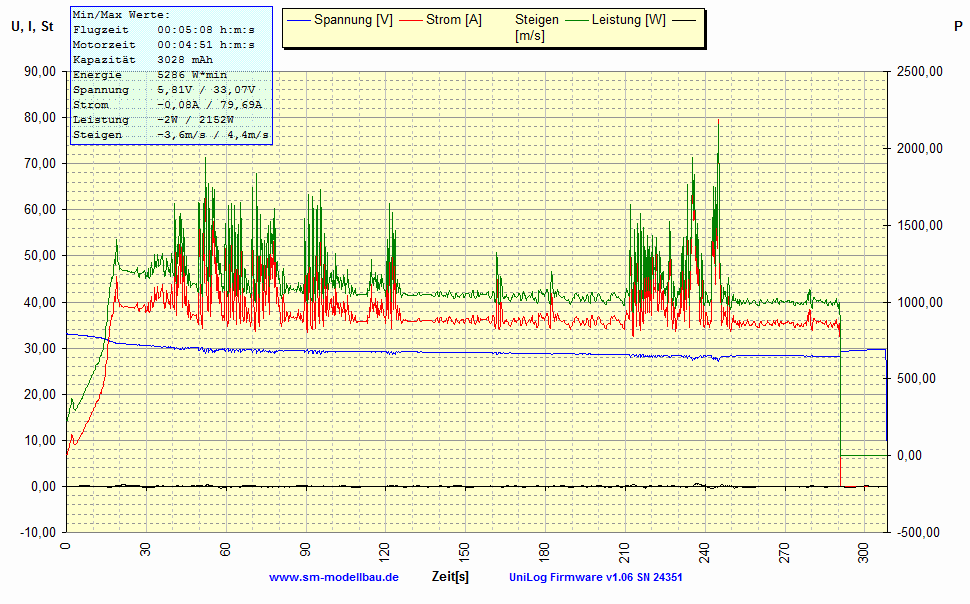This screenshot has height=604, width=970.
Task: Click the Zeit[s] axis title
Action: point(450,576)
